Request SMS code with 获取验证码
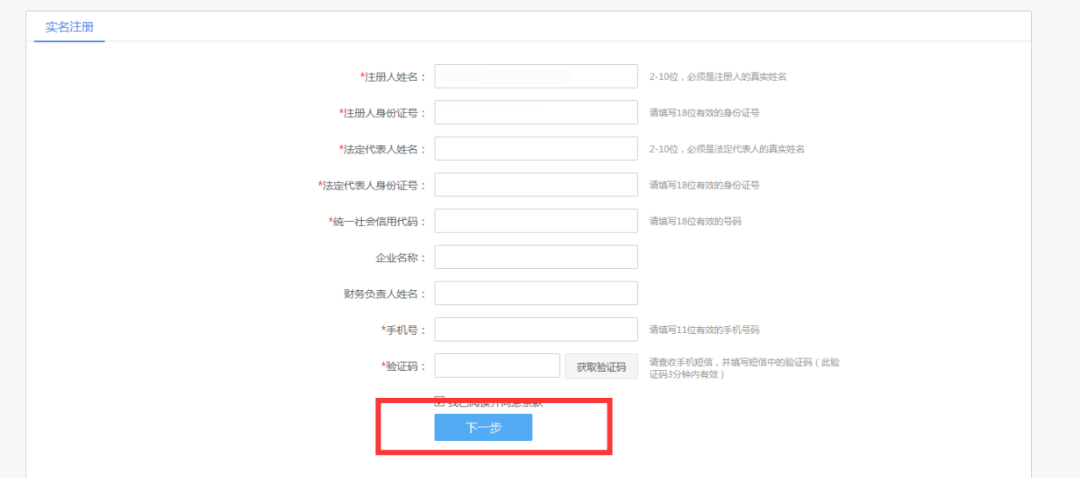The image size is (1080, 478). (x=601, y=366)
